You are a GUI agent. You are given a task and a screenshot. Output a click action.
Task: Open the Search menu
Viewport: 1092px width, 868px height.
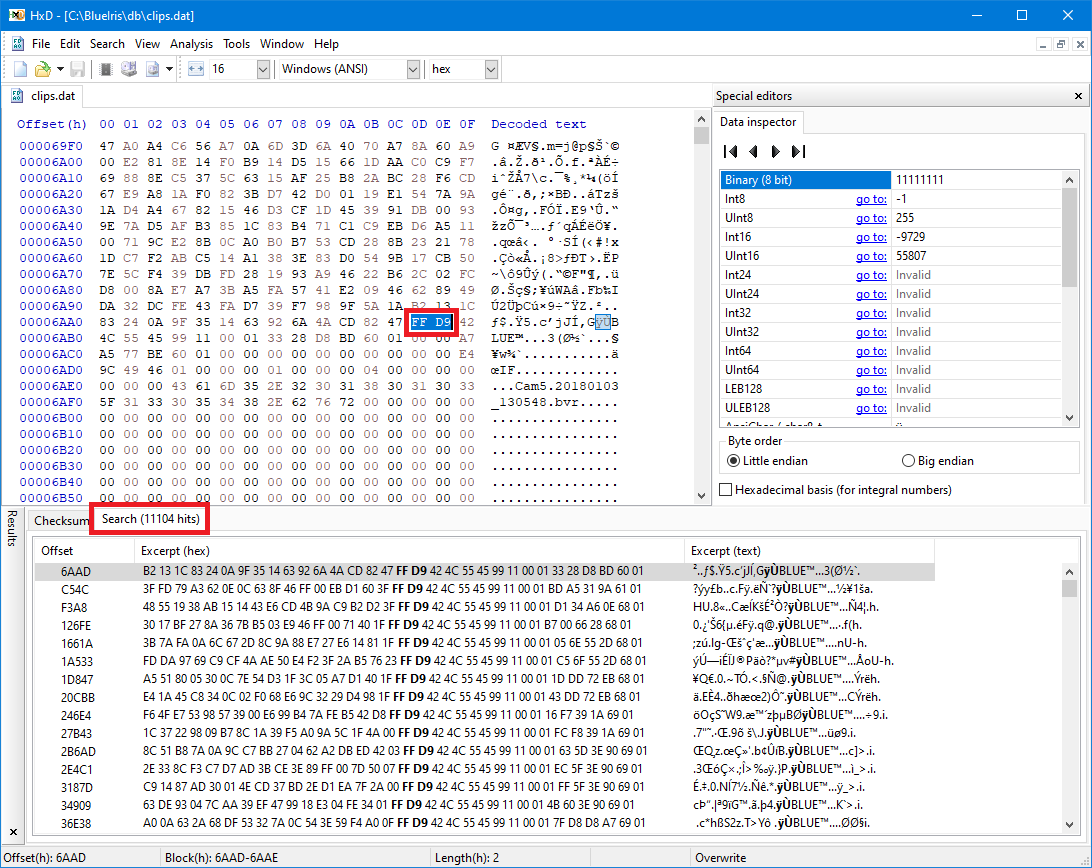point(107,44)
